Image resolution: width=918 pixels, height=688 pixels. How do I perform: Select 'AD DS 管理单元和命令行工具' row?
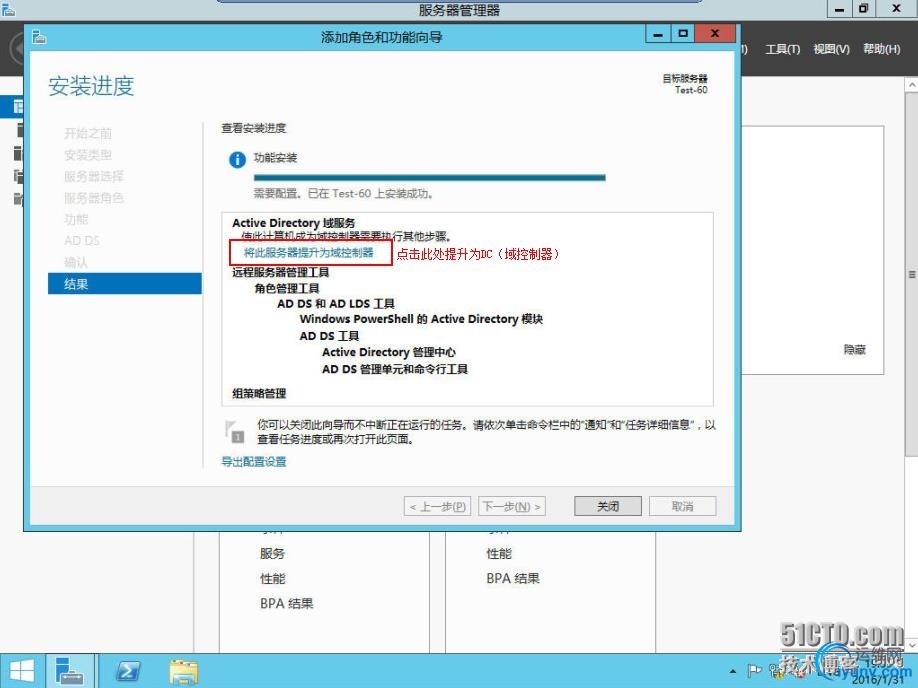coord(395,369)
